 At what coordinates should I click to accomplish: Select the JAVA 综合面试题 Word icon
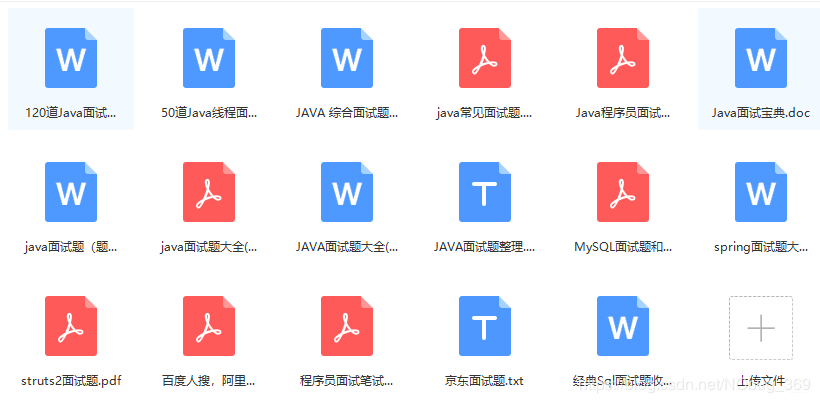(x=347, y=58)
